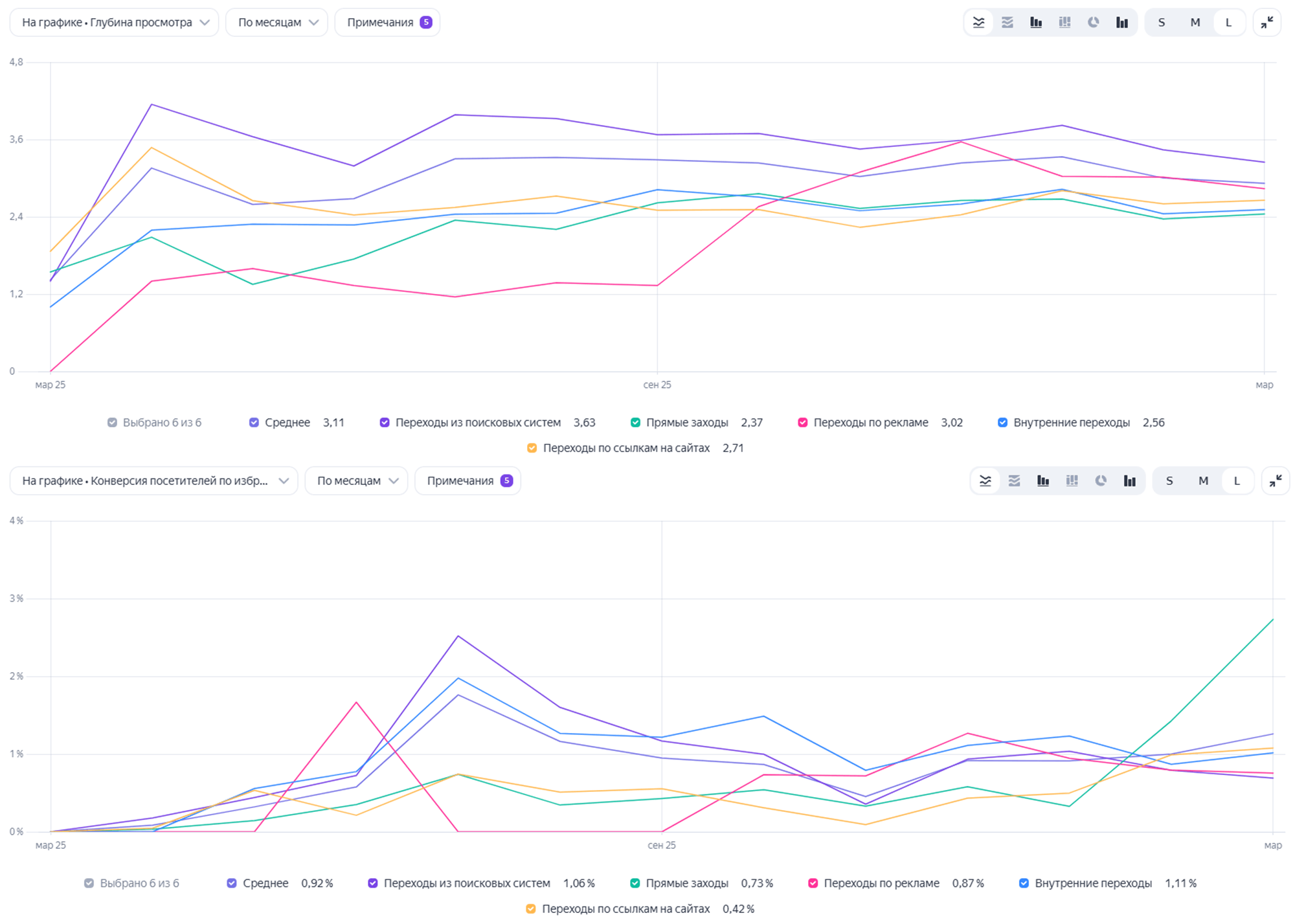Choose rightmost column chart icon in bottom chart

point(1130,481)
